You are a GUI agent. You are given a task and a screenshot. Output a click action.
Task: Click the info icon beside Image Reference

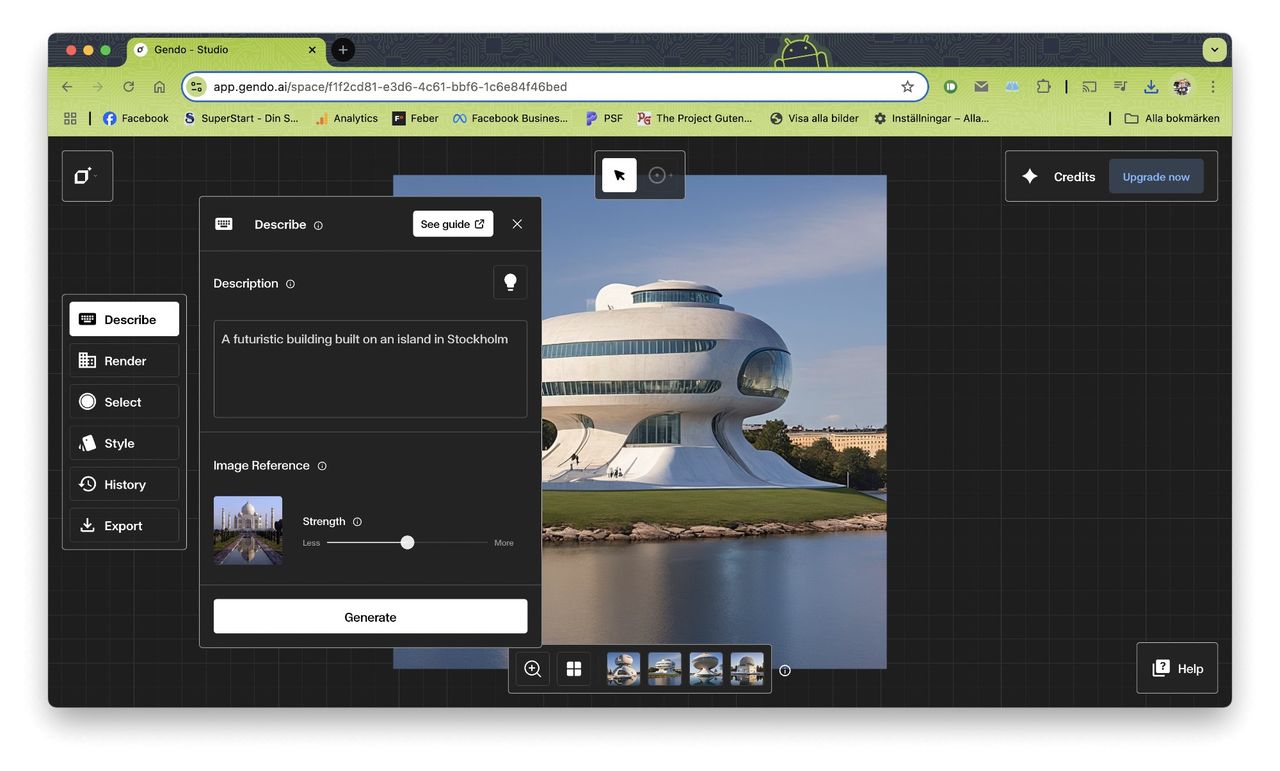[x=322, y=466]
